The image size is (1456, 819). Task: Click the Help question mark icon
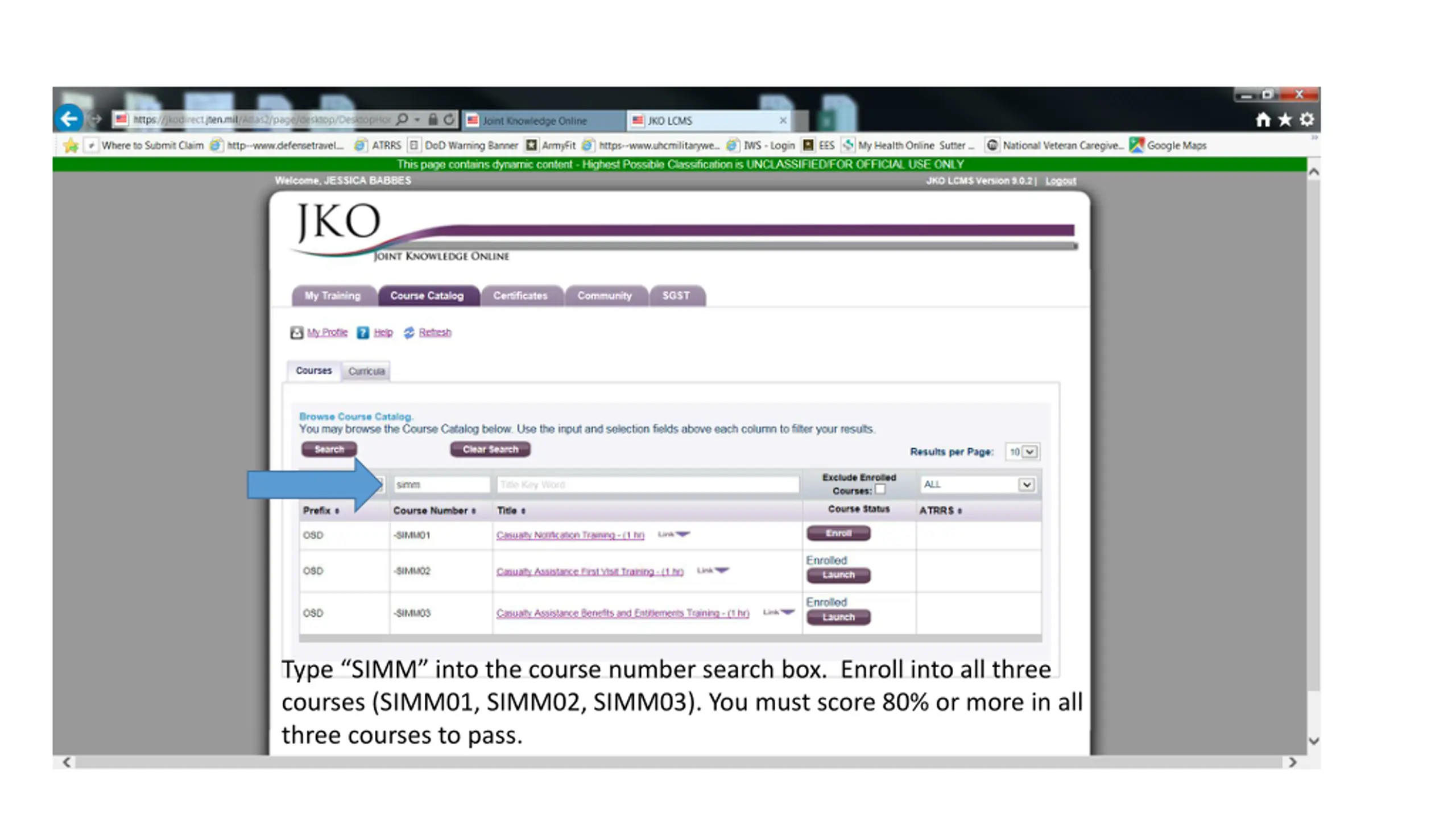pyautogui.click(x=363, y=333)
